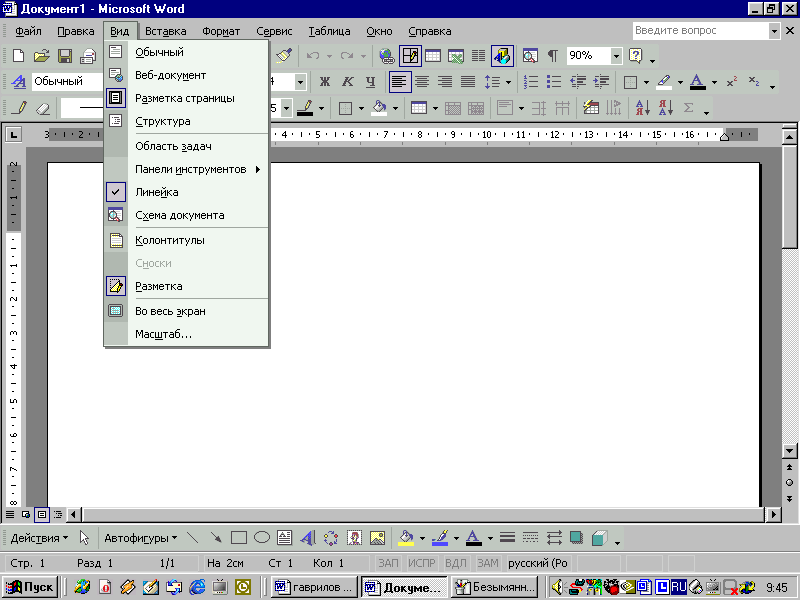Click the Пуск start button
Screen dimensions: 800x600
[x=30, y=587]
